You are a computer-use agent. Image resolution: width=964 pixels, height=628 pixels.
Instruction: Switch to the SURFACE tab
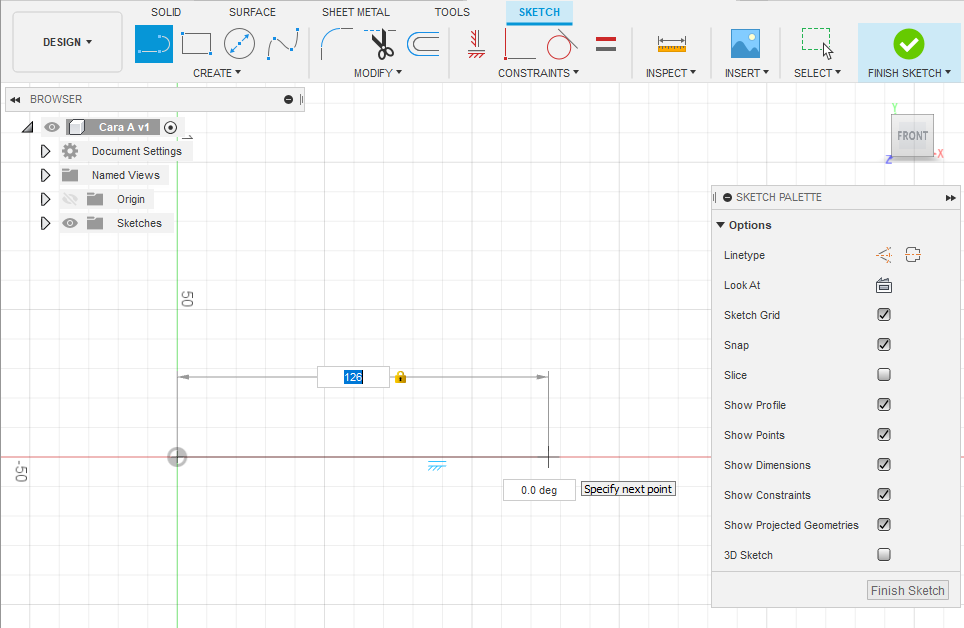[252, 12]
